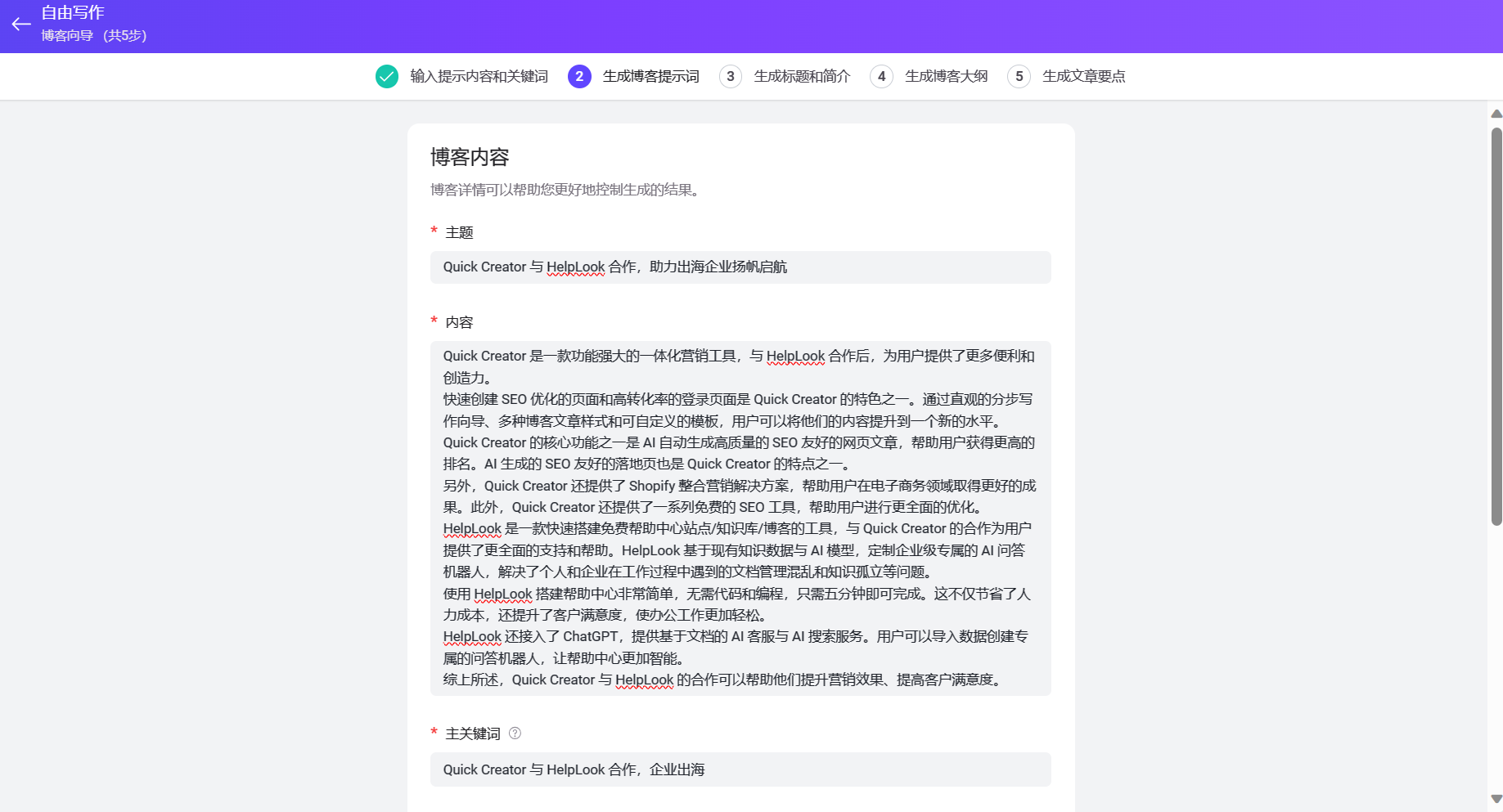Click the step 4 number circle
The image size is (1503, 812).
pos(881,76)
